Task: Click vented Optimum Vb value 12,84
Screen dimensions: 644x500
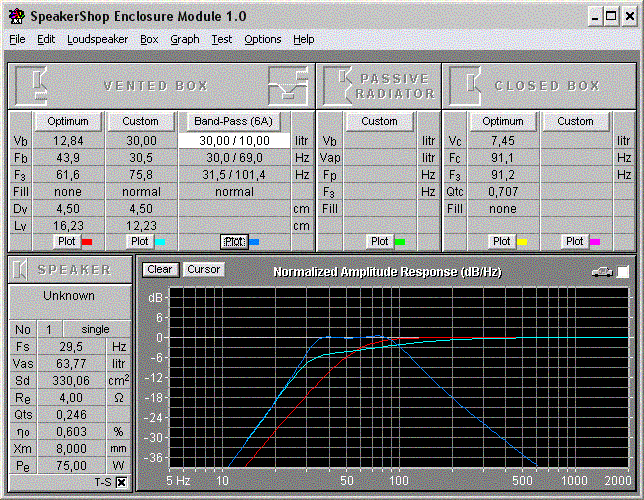Action: tap(68, 141)
